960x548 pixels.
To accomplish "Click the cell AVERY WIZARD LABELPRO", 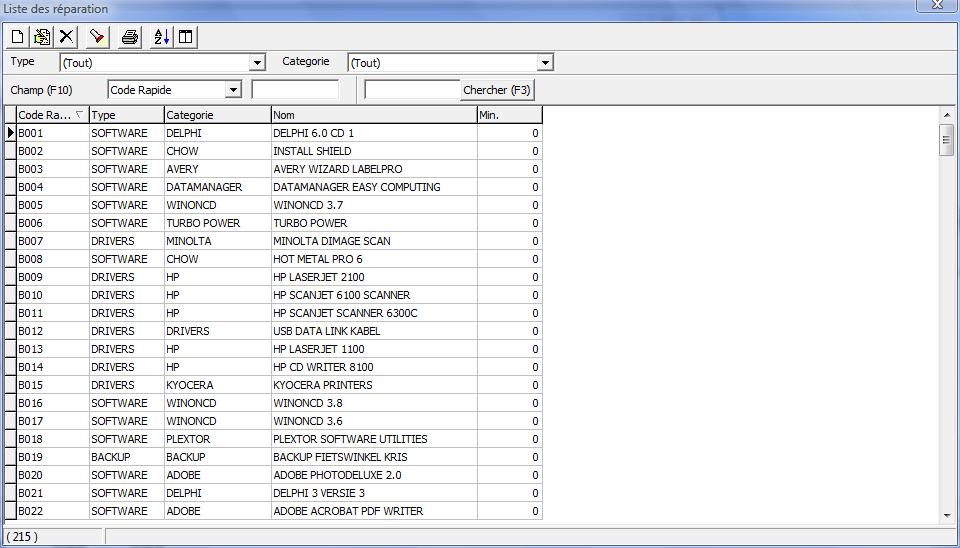I will click(x=374, y=169).
